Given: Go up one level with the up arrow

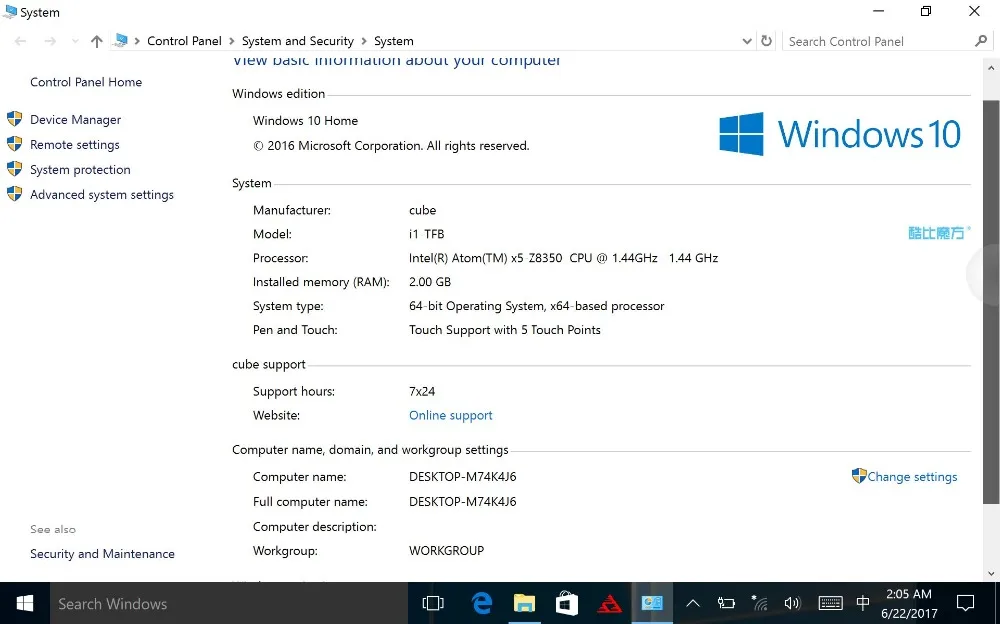Looking at the screenshot, I should point(96,41).
